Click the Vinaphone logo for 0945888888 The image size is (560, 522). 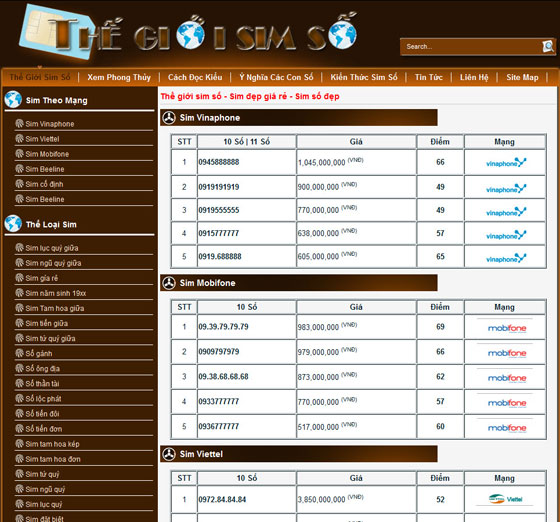coord(506,162)
